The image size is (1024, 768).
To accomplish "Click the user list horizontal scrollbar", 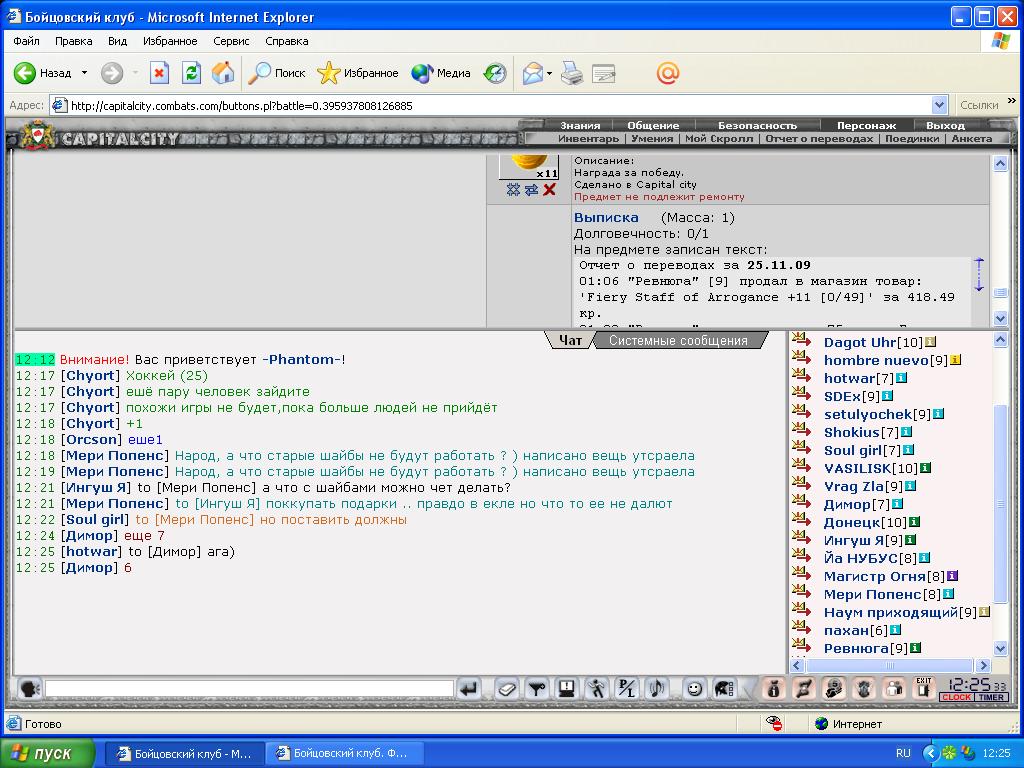I will (x=890, y=665).
